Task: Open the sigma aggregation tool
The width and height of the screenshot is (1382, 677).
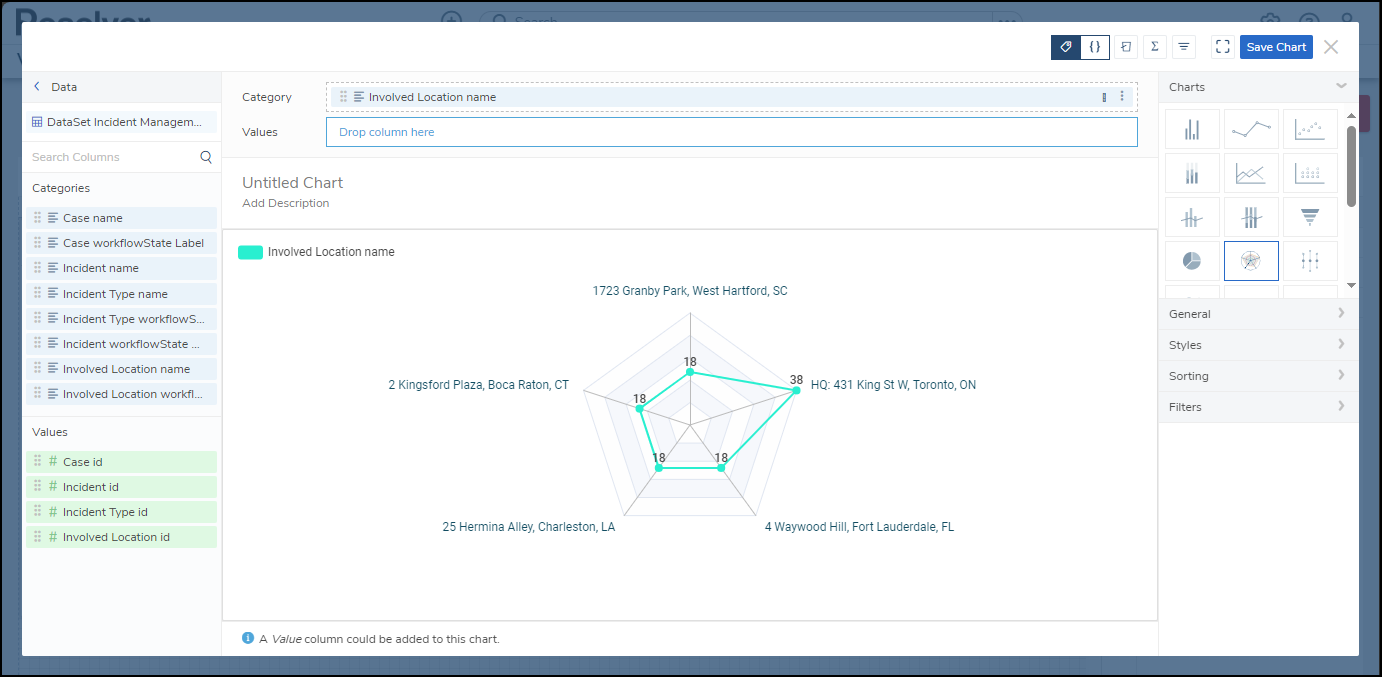Action: (x=1155, y=47)
